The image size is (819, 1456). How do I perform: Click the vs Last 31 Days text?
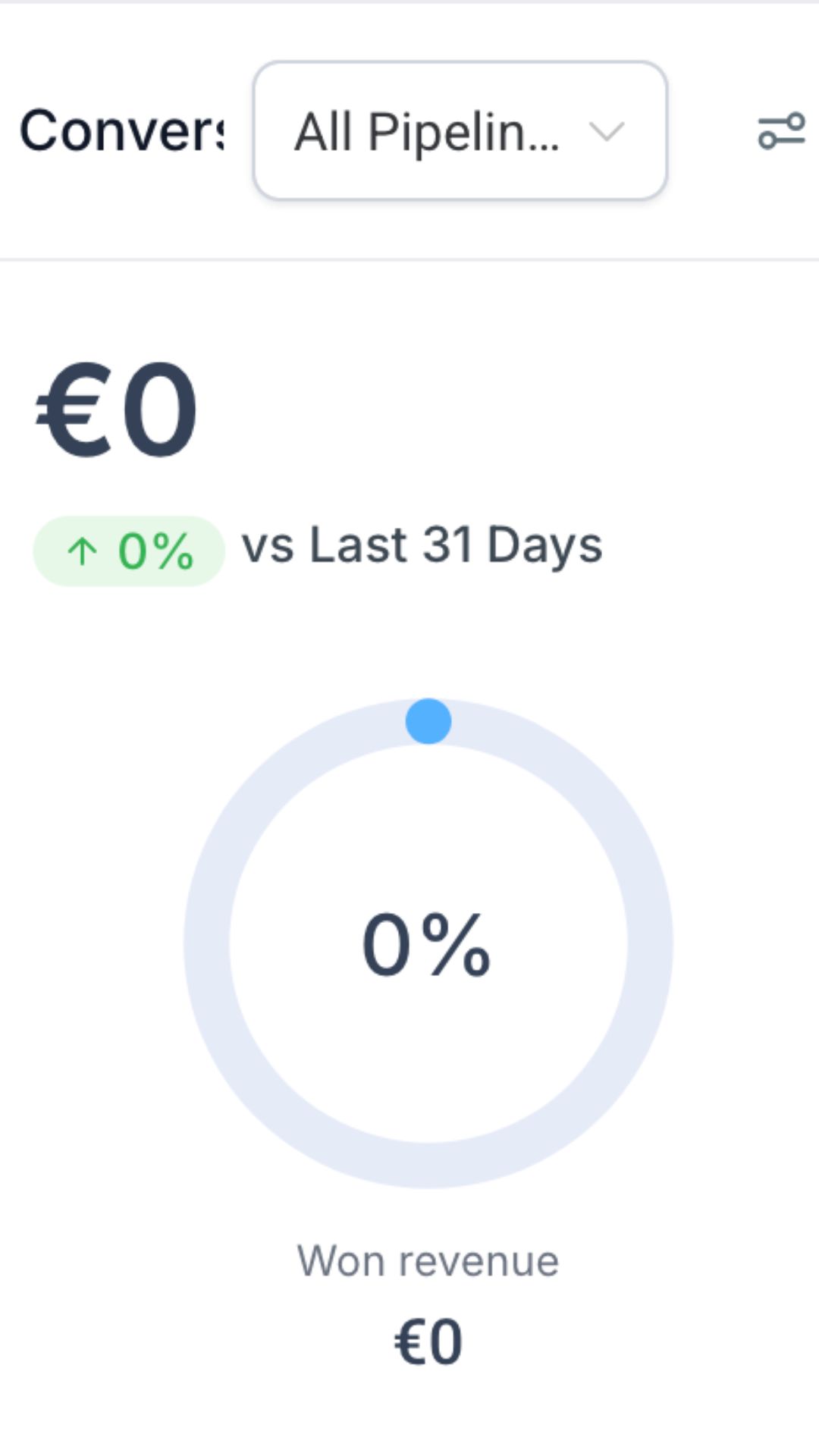click(422, 545)
